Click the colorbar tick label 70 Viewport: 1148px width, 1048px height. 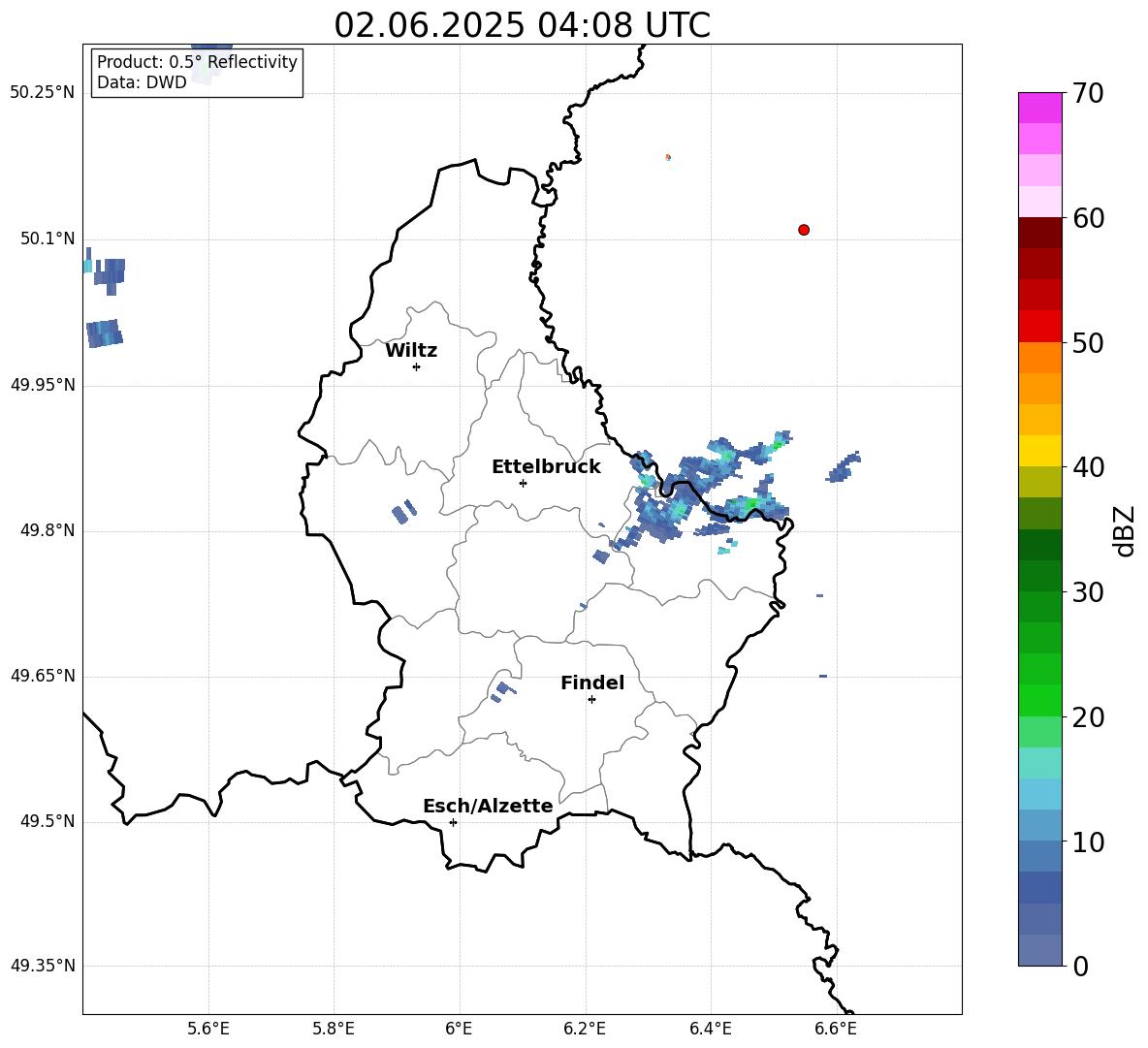[x=1088, y=94]
